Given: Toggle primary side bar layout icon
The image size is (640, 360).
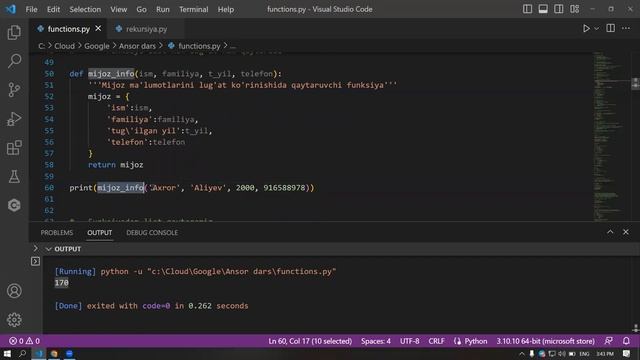Looking at the screenshot, I should (x=527, y=9).
